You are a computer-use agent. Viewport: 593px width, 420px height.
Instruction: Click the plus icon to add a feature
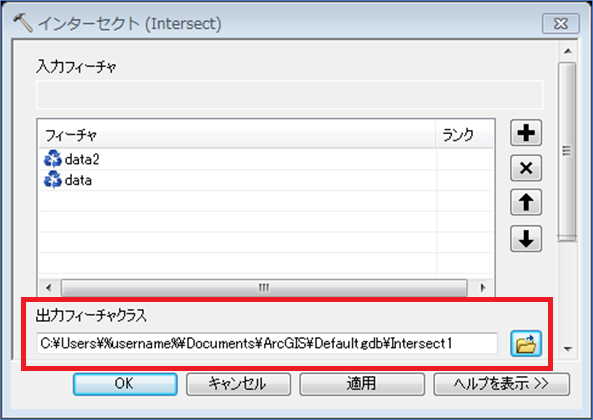(526, 133)
